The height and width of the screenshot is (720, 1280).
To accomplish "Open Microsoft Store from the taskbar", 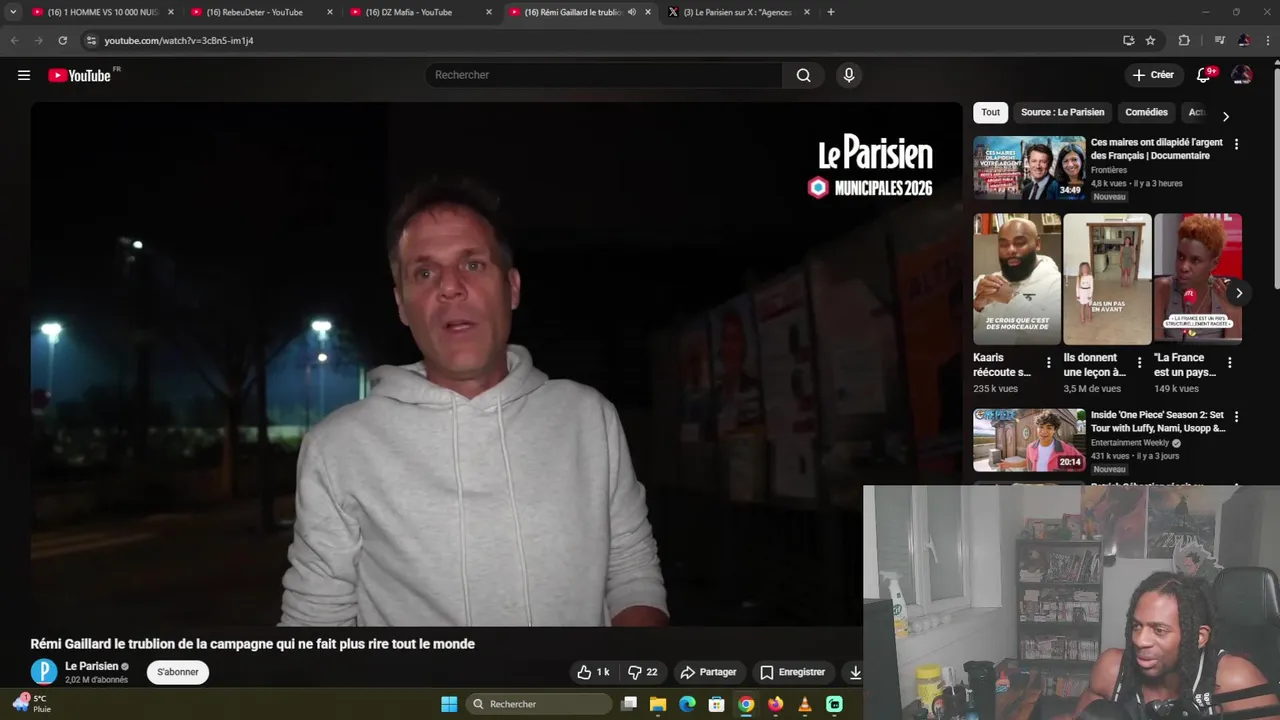I will [x=716, y=704].
